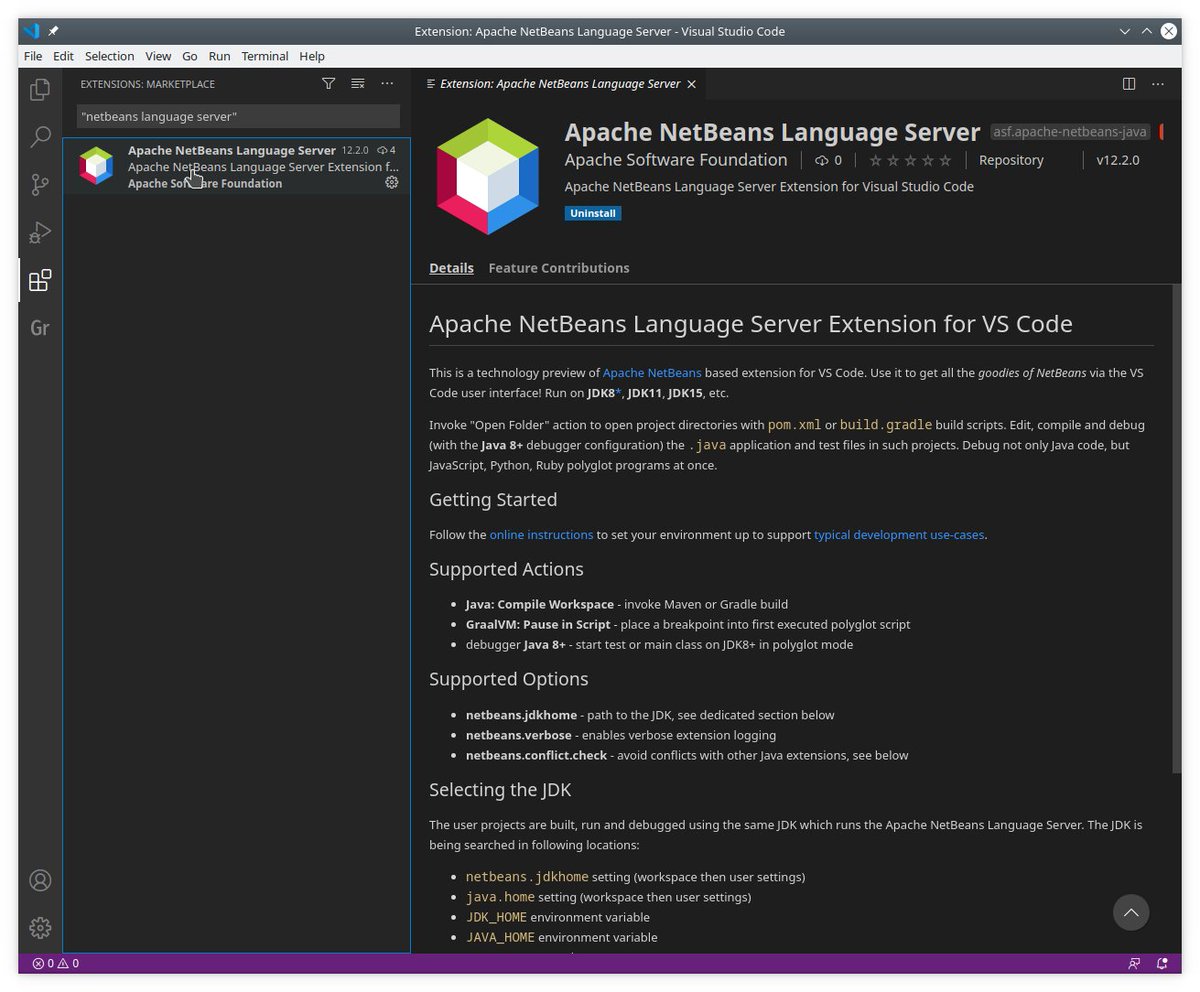Open the Edit menu
The width and height of the screenshot is (1200, 992).
(x=63, y=56)
